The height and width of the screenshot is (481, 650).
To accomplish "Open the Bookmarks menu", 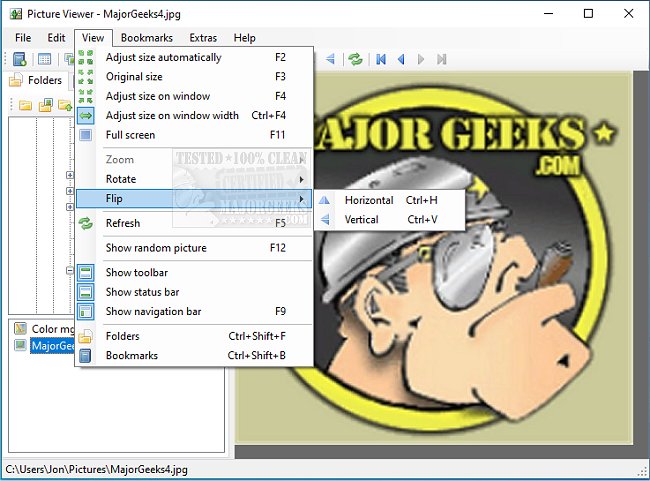I will [x=147, y=38].
